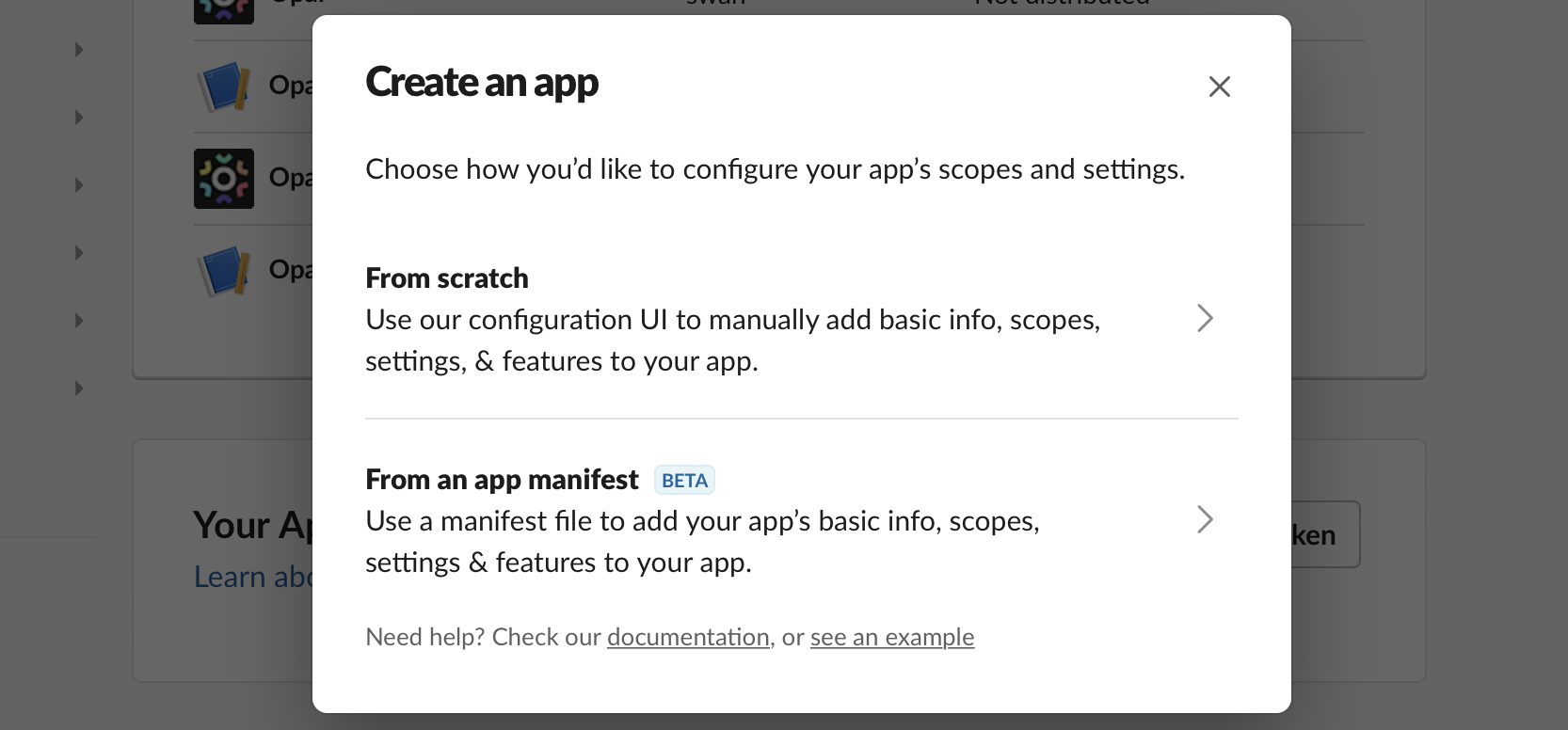The image size is (1568, 730).
Task: Expand the second sidebar disclosure triangle
Action: (x=79, y=118)
